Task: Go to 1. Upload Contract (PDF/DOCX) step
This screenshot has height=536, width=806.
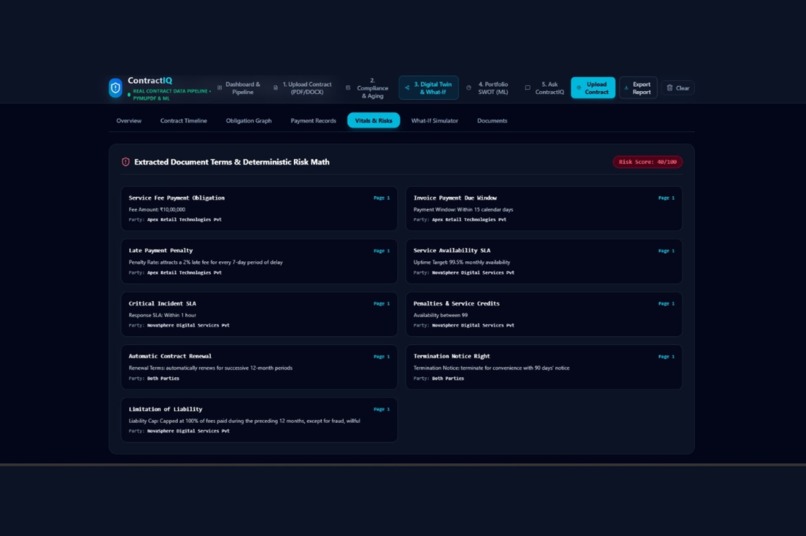Action: 303,88
